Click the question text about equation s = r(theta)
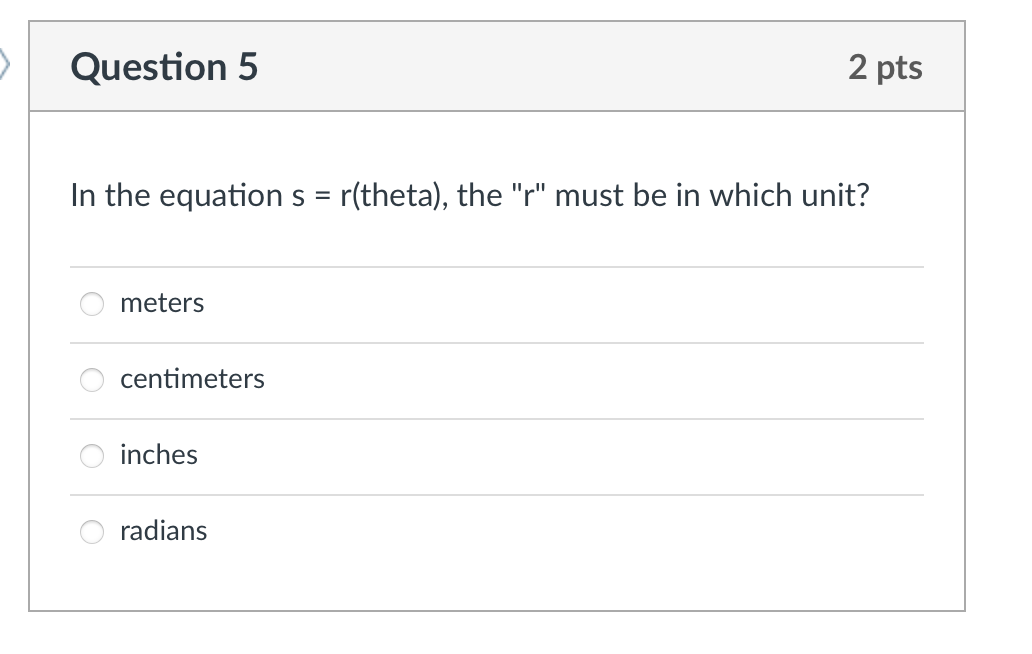Image resolution: width=1032 pixels, height=654 pixels. [x=470, y=196]
